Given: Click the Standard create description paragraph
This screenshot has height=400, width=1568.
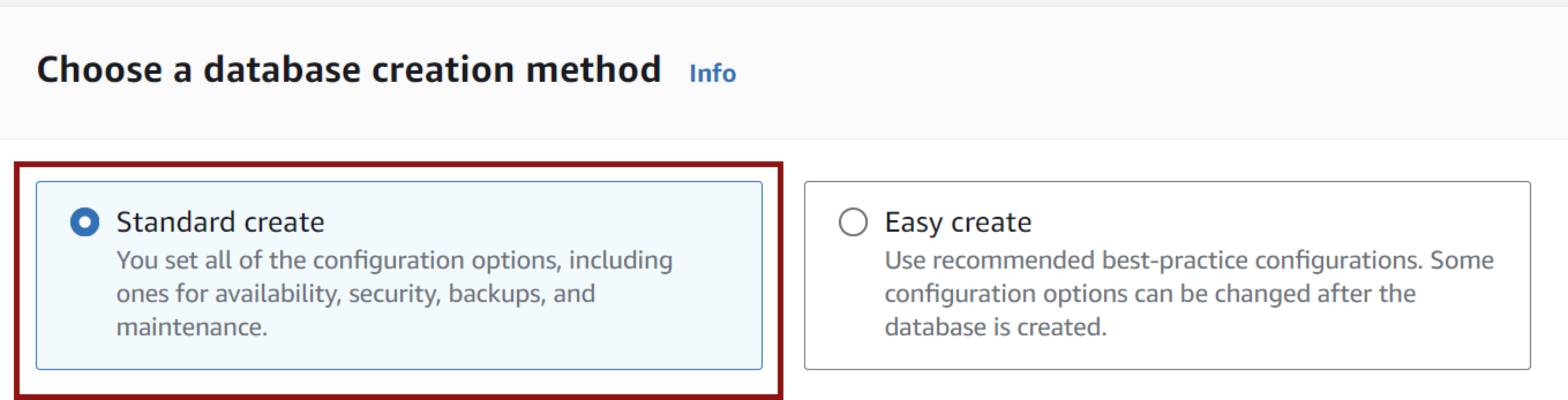Looking at the screenshot, I should pos(395,293).
